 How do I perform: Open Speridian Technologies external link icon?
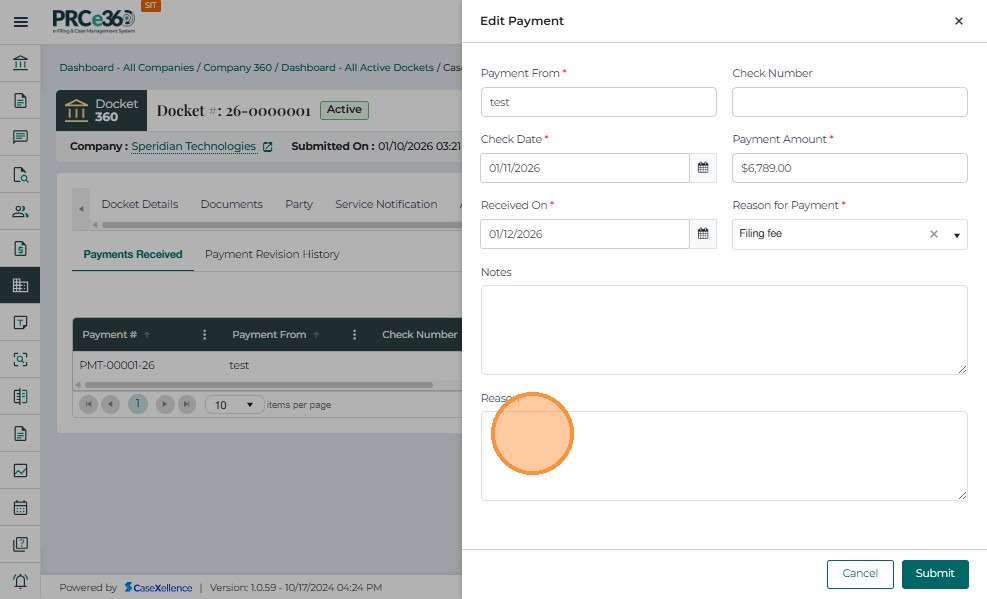267,147
